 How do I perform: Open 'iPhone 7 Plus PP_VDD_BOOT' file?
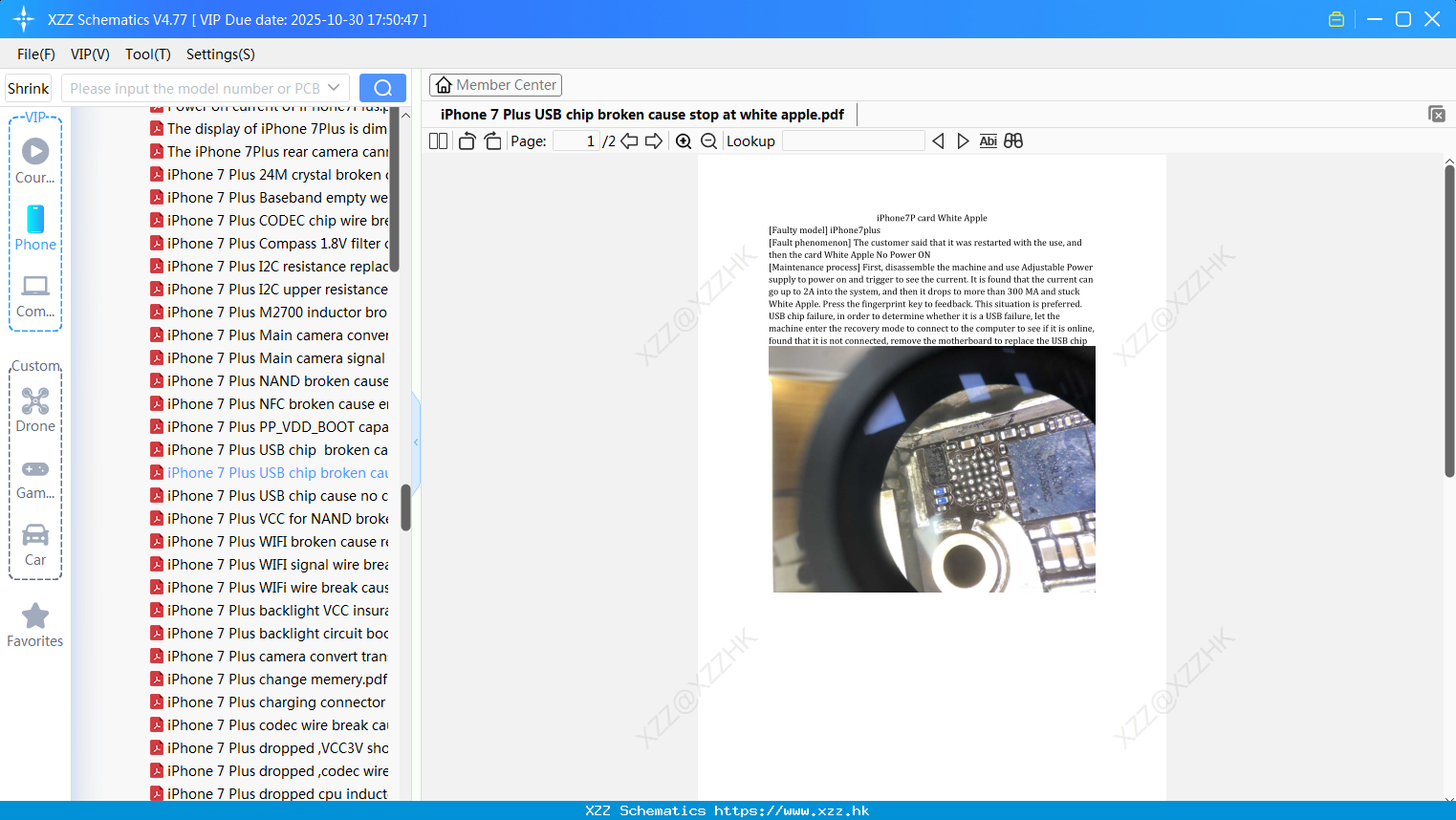(x=269, y=427)
